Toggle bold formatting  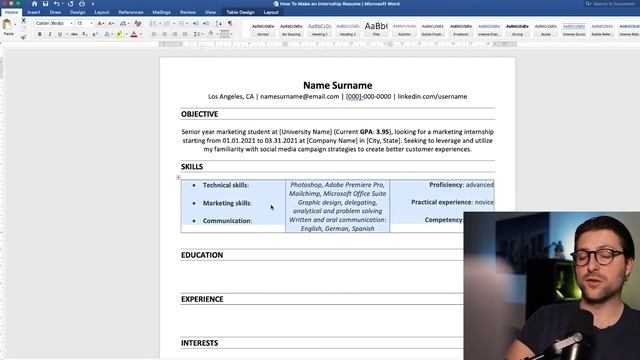point(40,34)
